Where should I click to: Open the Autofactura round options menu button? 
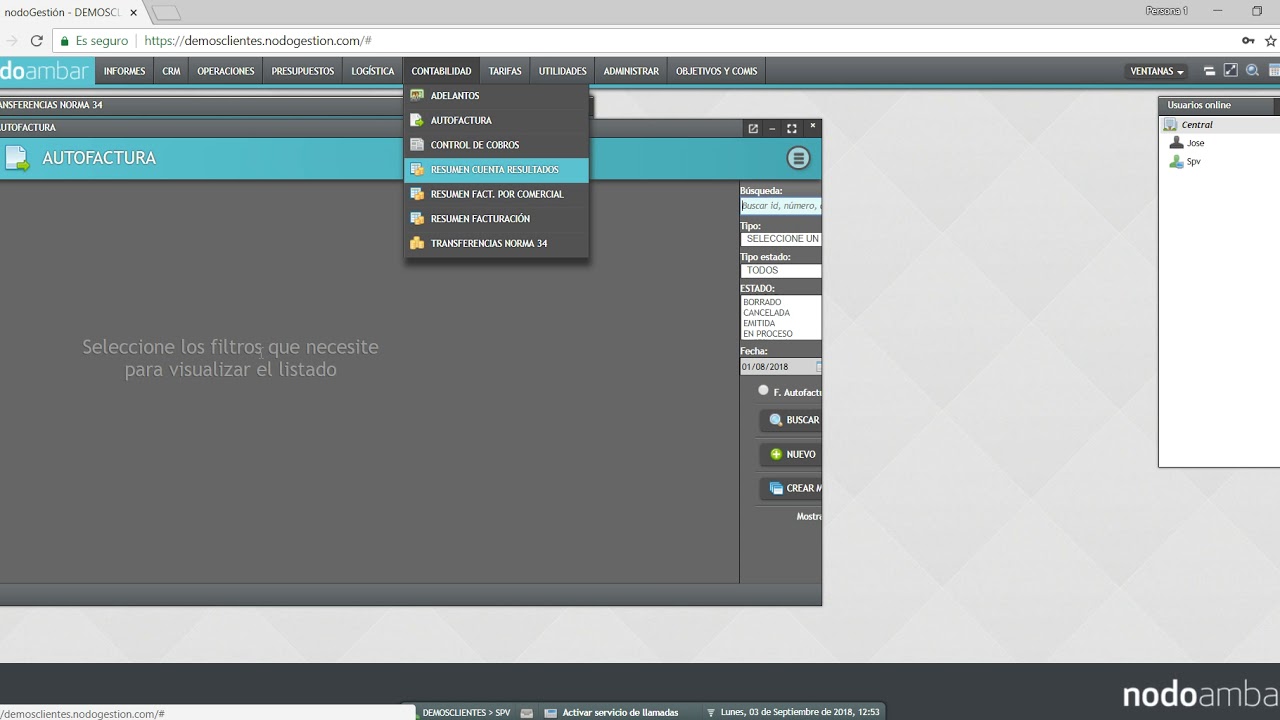[x=798, y=158]
